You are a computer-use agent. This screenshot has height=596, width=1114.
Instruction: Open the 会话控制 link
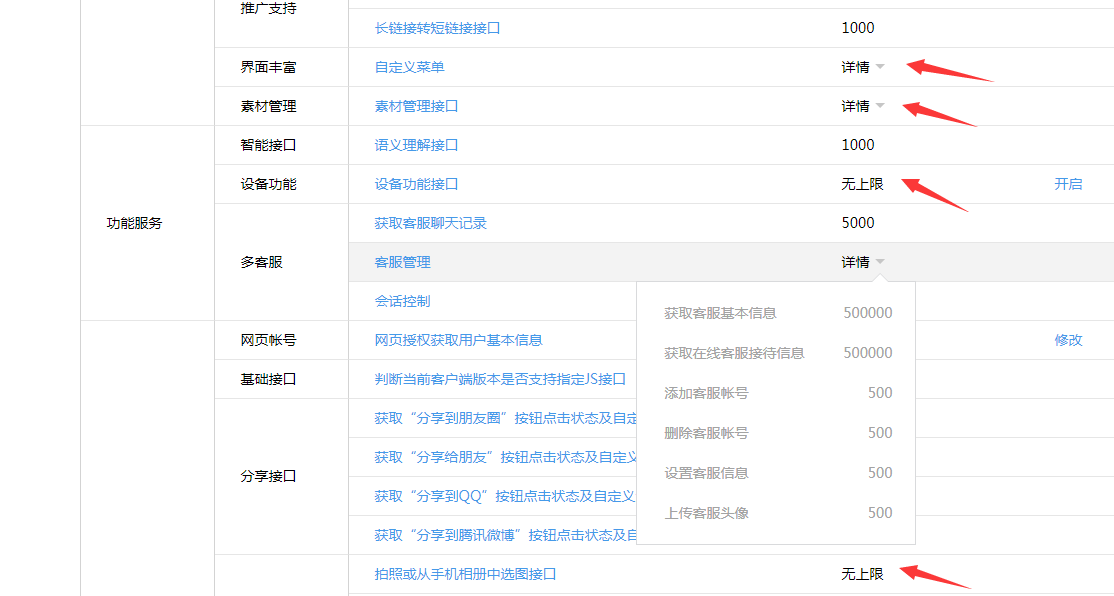pyautogui.click(x=402, y=301)
